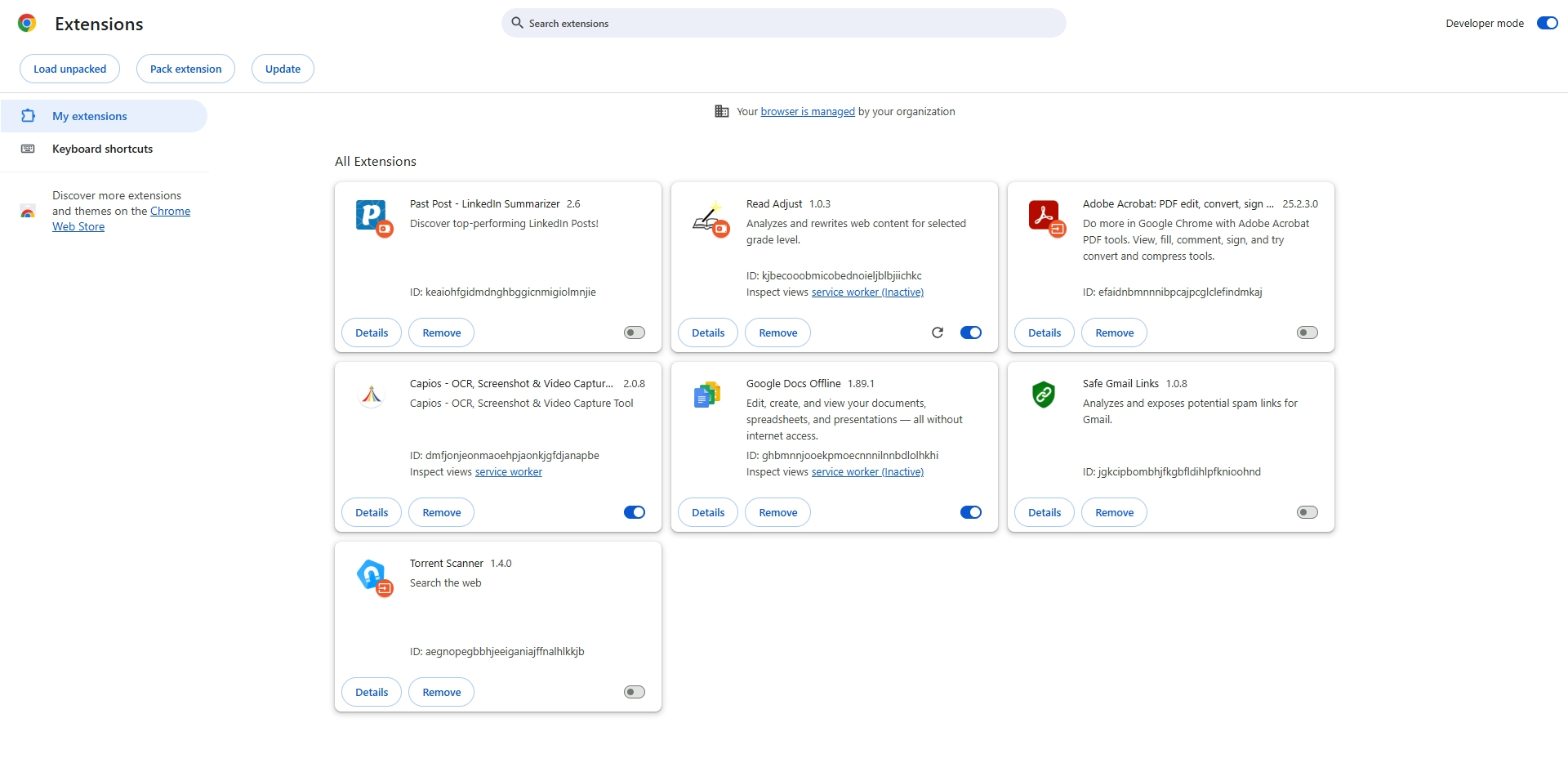1568x772 pixels.
Task: Enable the Torrent Scanner extension
Action: coord(635,692)
